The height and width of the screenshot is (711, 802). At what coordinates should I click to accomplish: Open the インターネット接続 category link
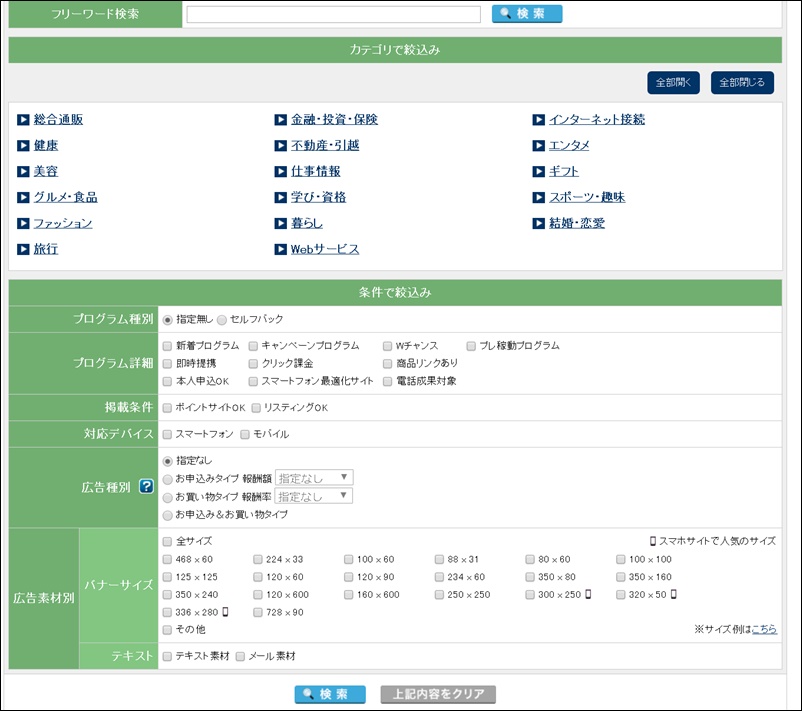point(597,120)
